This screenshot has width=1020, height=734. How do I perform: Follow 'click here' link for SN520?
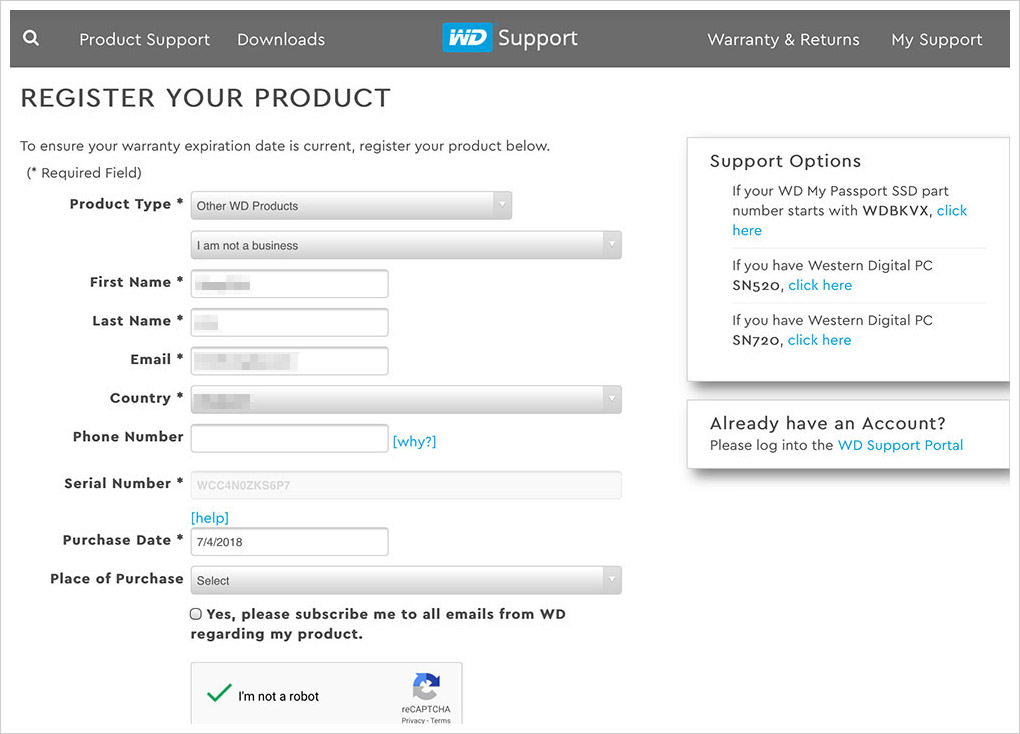(820, 285)
